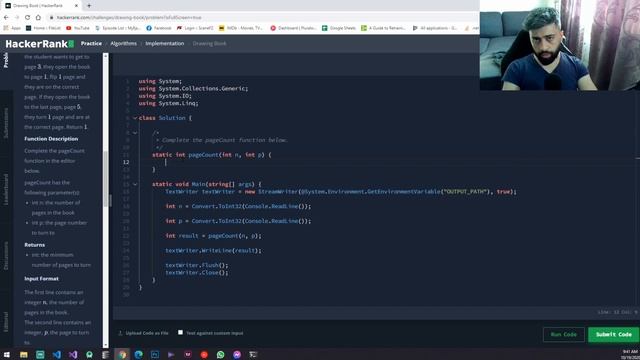Open Microsoft Edge from taskbar
This screenshot has width=640, height=360.
coord(138,355)
